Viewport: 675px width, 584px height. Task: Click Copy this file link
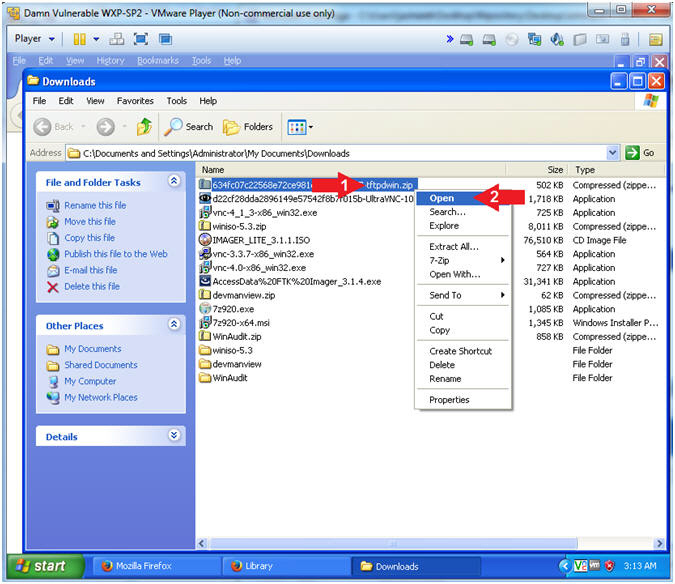coord(90,238)
